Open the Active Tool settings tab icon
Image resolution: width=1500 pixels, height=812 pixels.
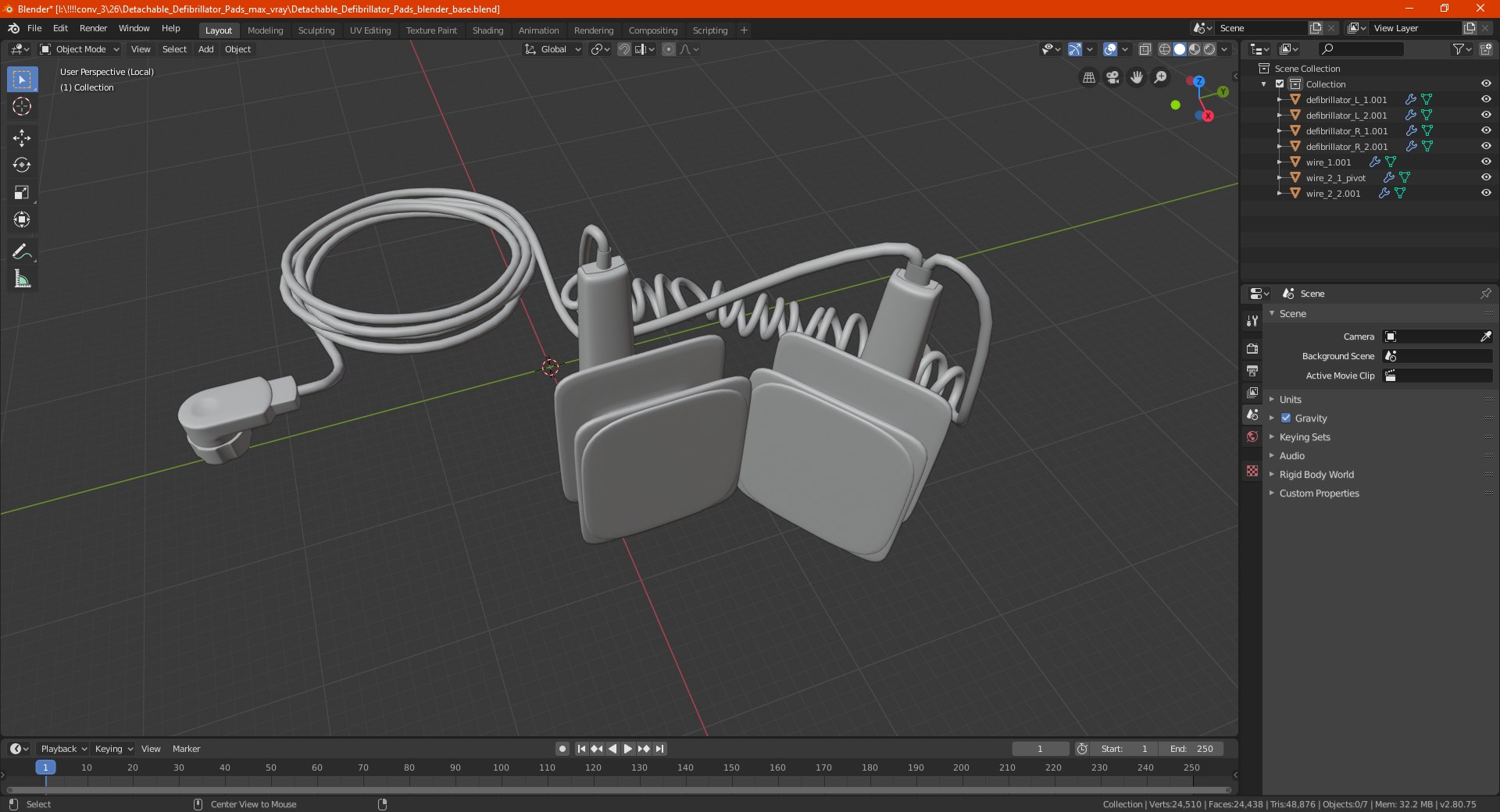(x=1252, y=321)
